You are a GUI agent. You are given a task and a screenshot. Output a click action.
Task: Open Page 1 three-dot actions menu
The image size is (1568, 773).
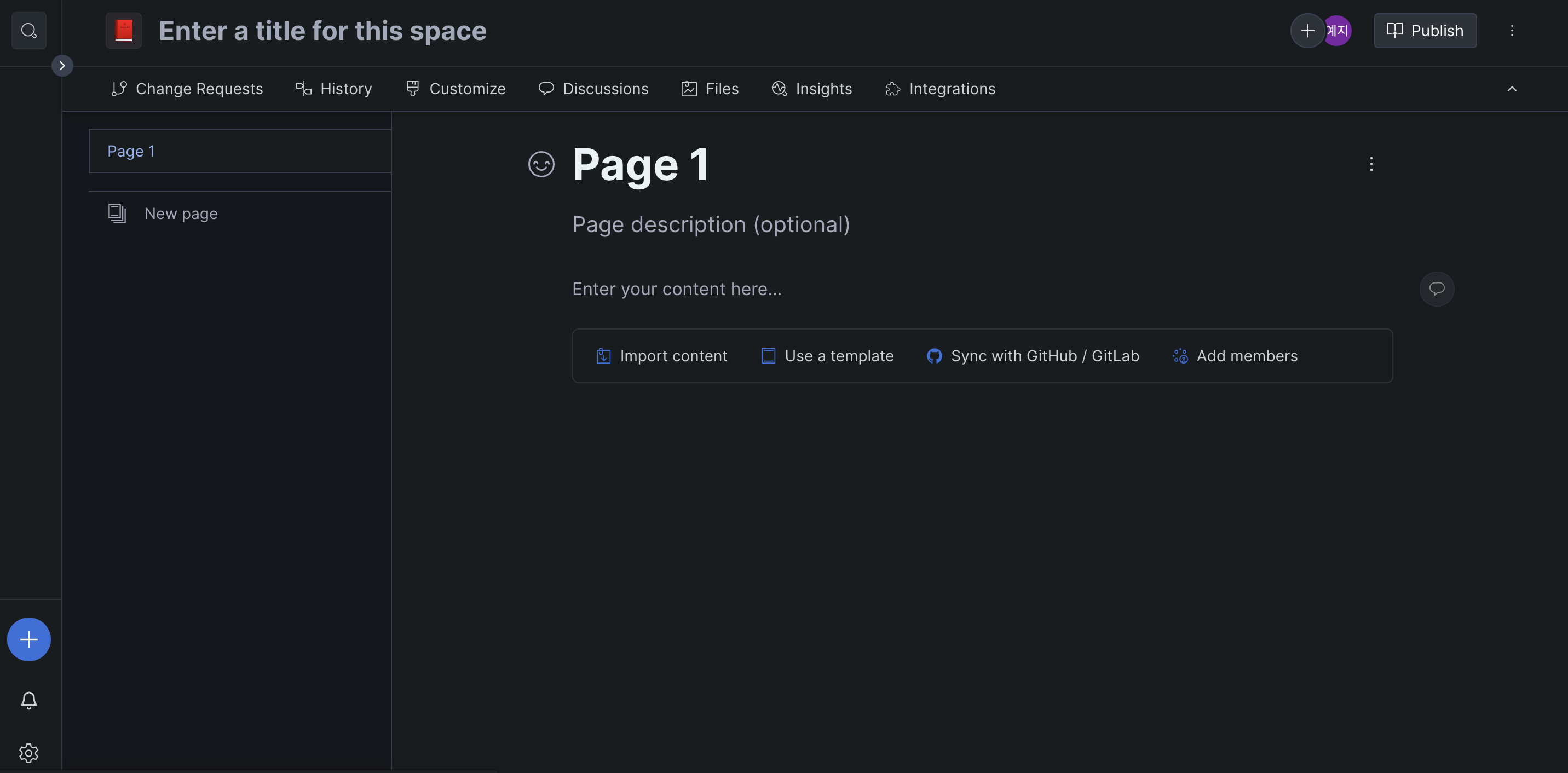click(1371, 164)
